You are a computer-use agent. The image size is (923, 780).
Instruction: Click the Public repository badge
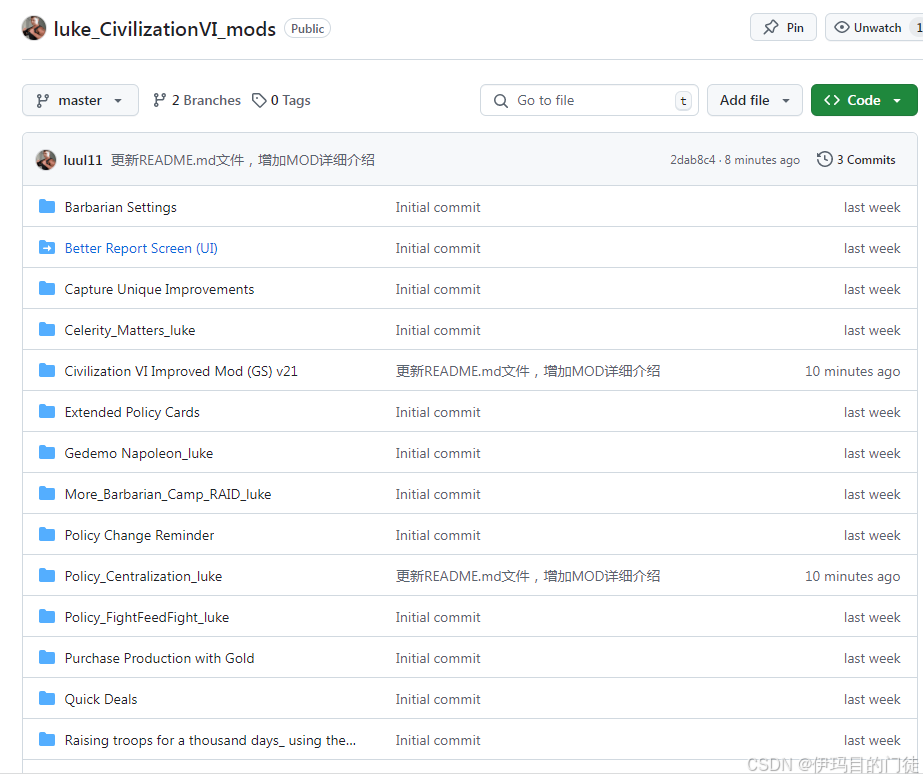click(307, 29)
